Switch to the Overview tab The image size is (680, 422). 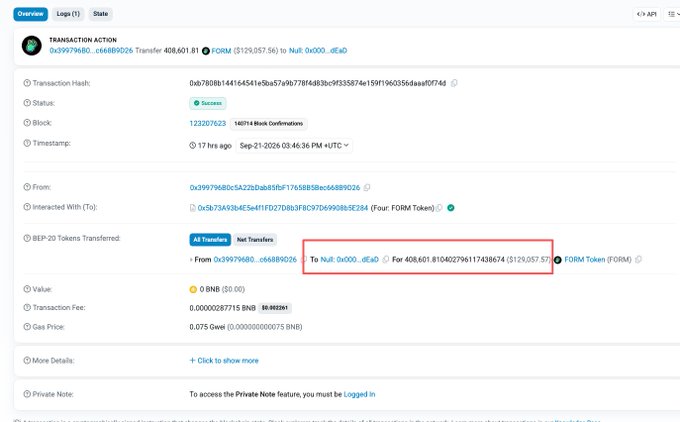pyautogui.click(x=30, y=14)
